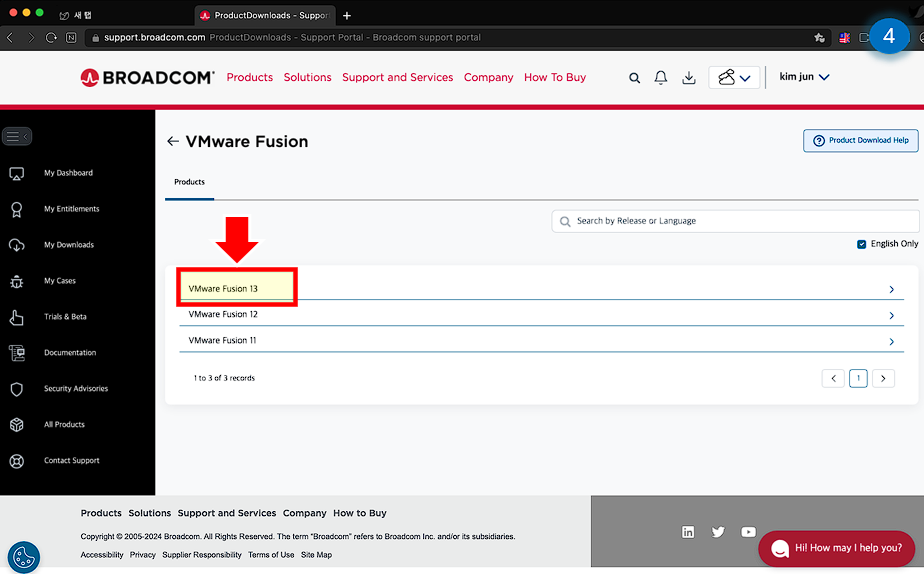Open the Accessibility footer link
Screen dimensions: 924x574
pos(102,555)
